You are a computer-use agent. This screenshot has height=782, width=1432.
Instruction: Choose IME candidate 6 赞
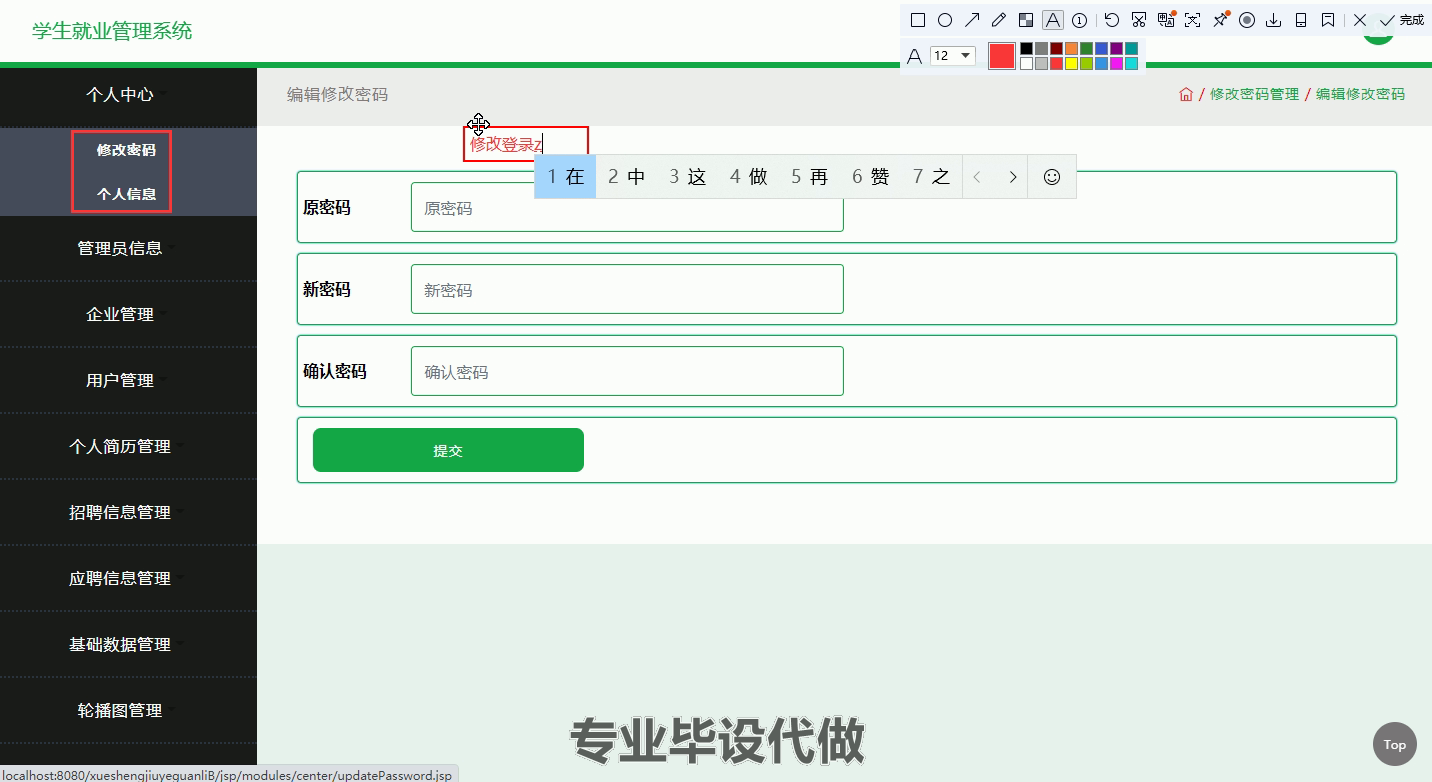click(x=871, y=177)
